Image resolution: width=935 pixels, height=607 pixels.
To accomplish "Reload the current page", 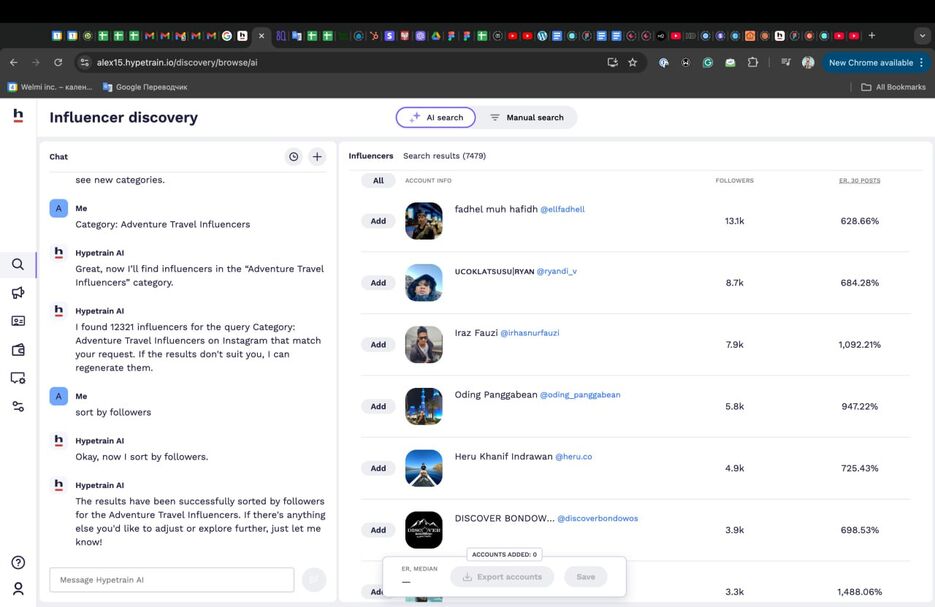I will 58,63.
